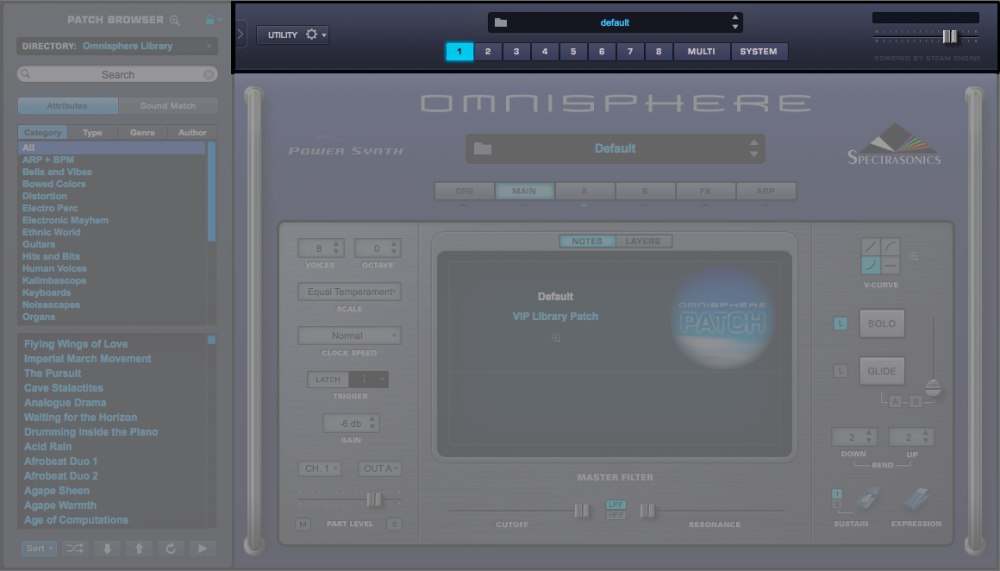Open the ARP page tab
1000x571 pixels.
point(765,191)
